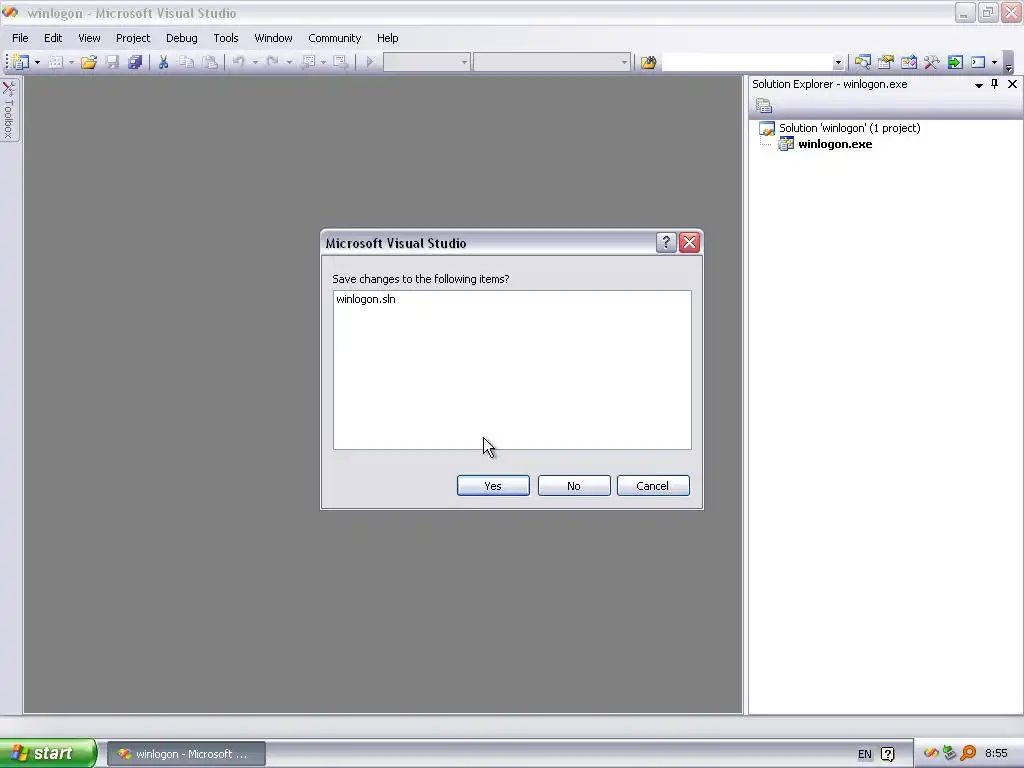Open the File menu
1024x768 pixels.
click(x=20, y=38)
